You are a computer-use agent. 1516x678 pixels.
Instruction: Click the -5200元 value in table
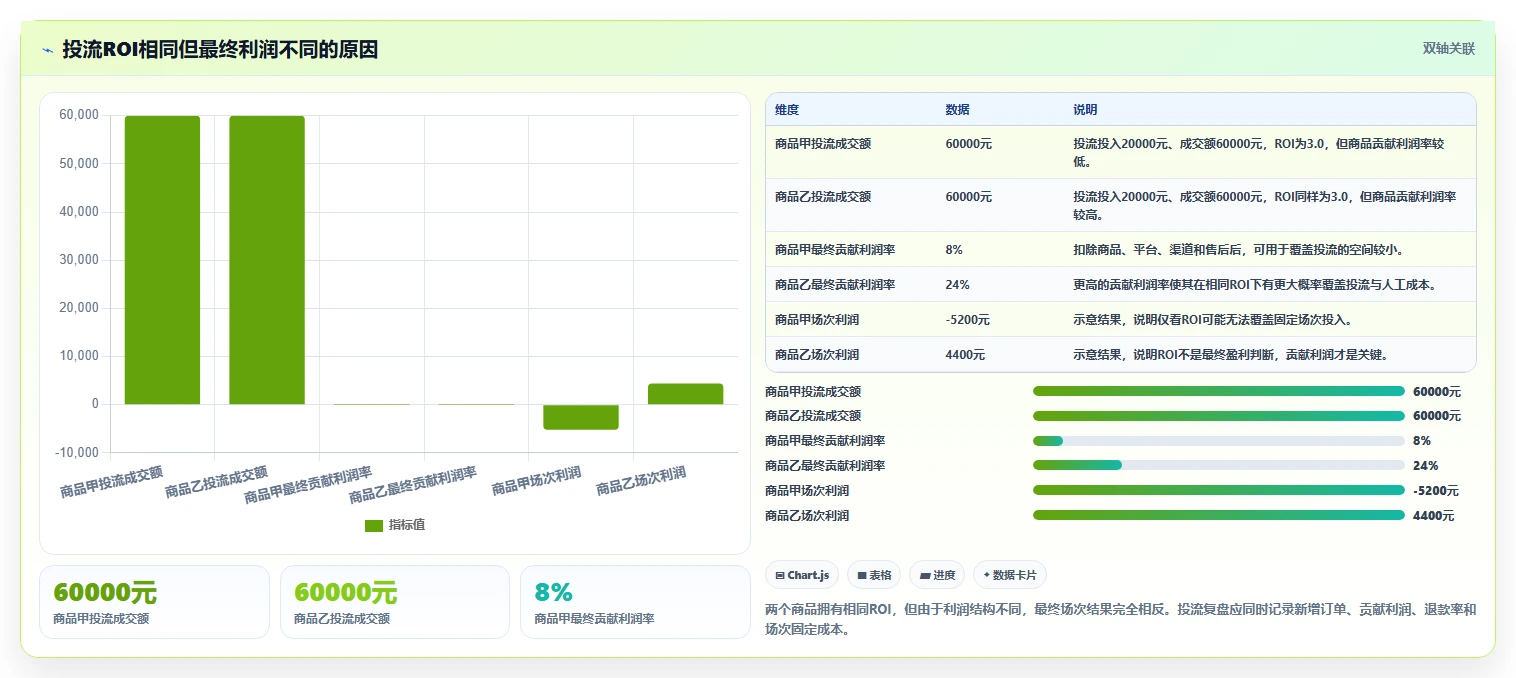point(967,319)
